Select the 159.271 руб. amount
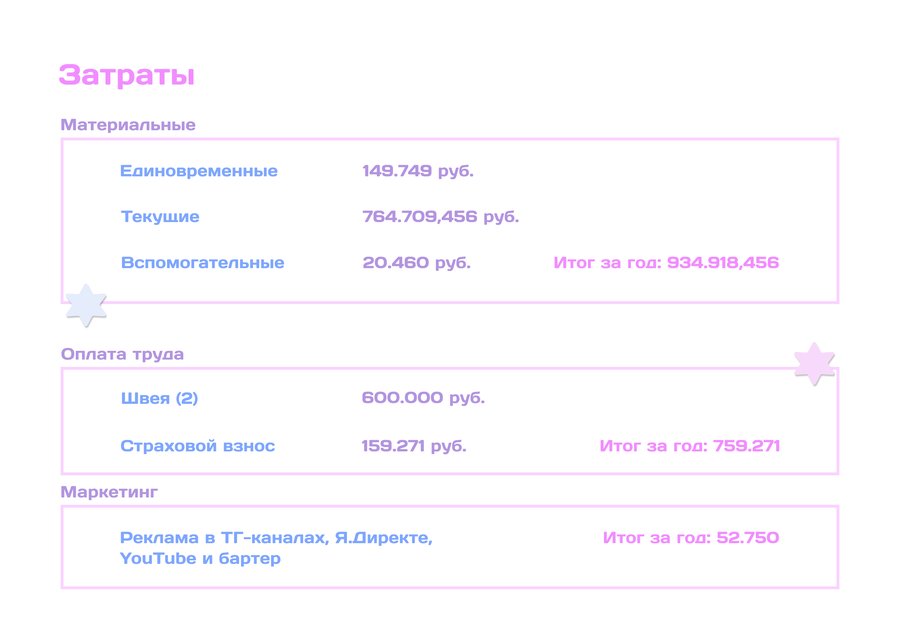Screen dimensions: 900x635 [414, 446]
